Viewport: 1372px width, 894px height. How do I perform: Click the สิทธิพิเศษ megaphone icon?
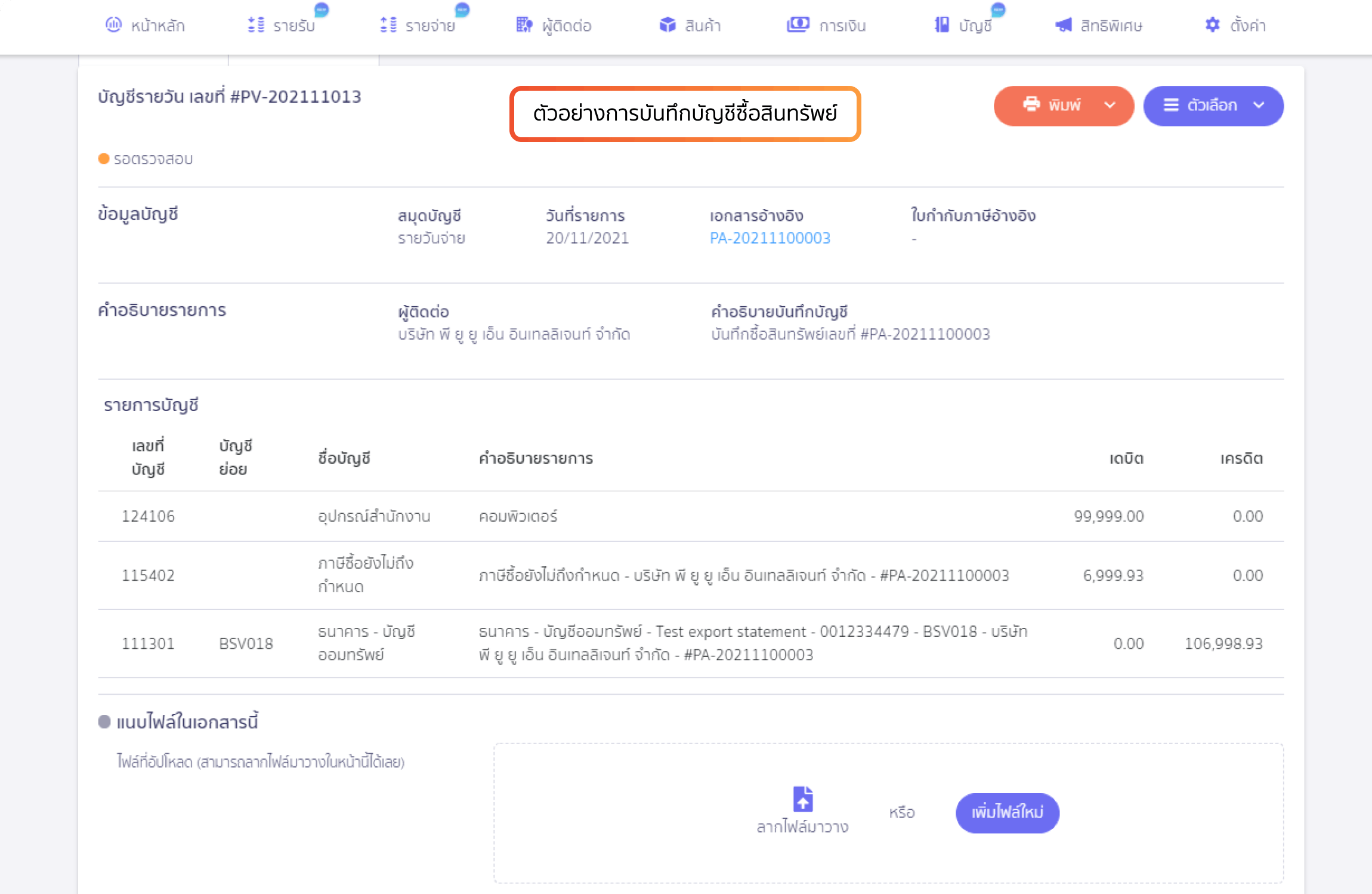(1064, 25)
